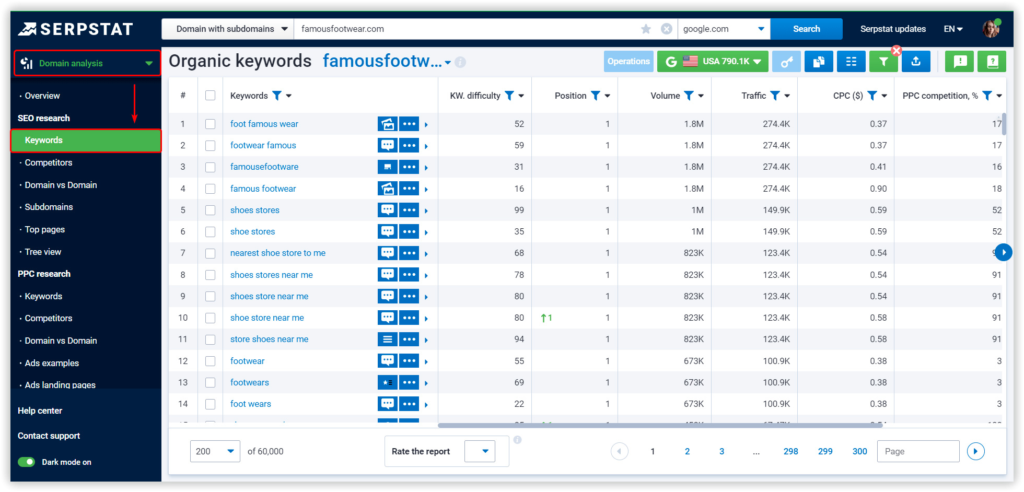
Task: Click the export upload icon button
Action: point(916,61)
